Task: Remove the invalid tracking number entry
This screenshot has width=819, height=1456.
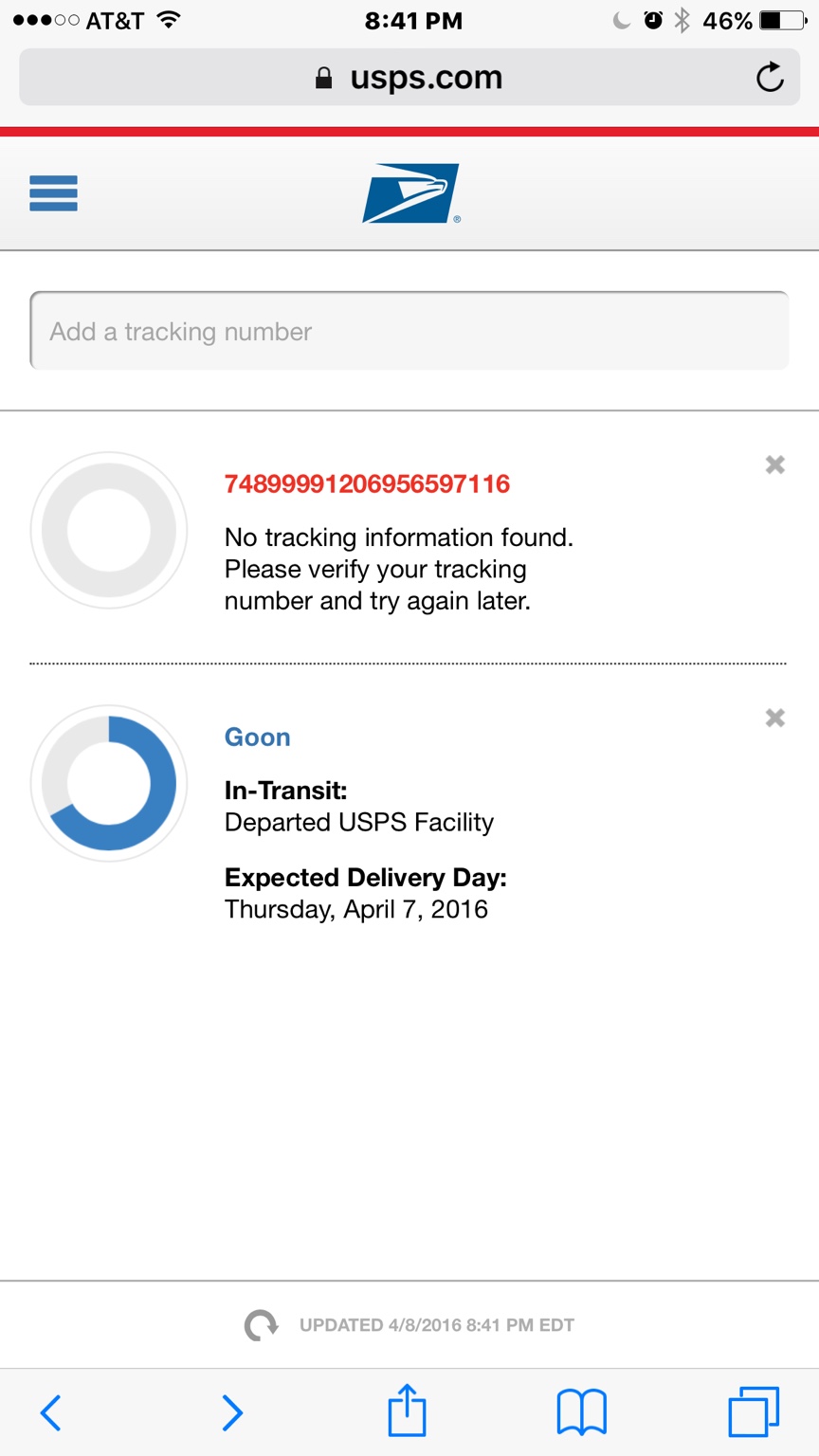Action: click(x=774, y=464)
